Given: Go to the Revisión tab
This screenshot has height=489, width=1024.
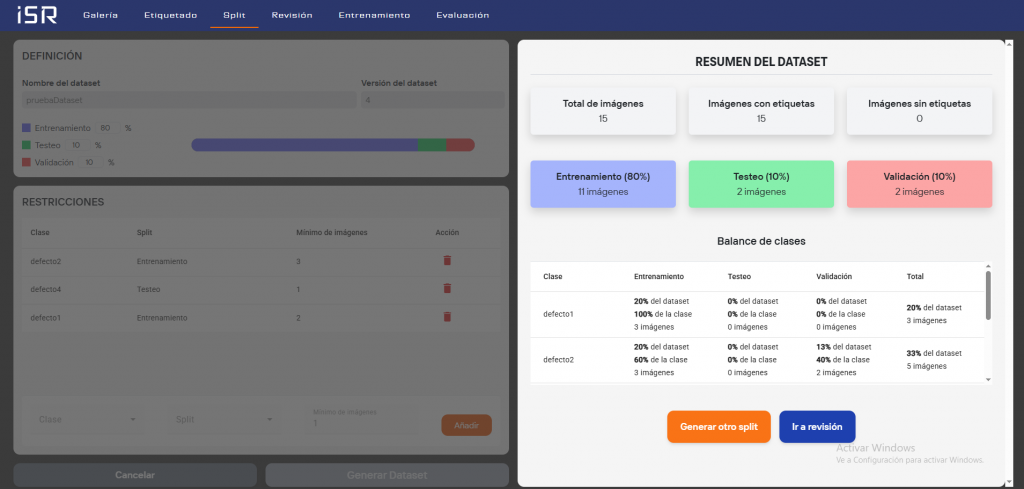Looking at the screenshot, I should (x=292, y=16).
